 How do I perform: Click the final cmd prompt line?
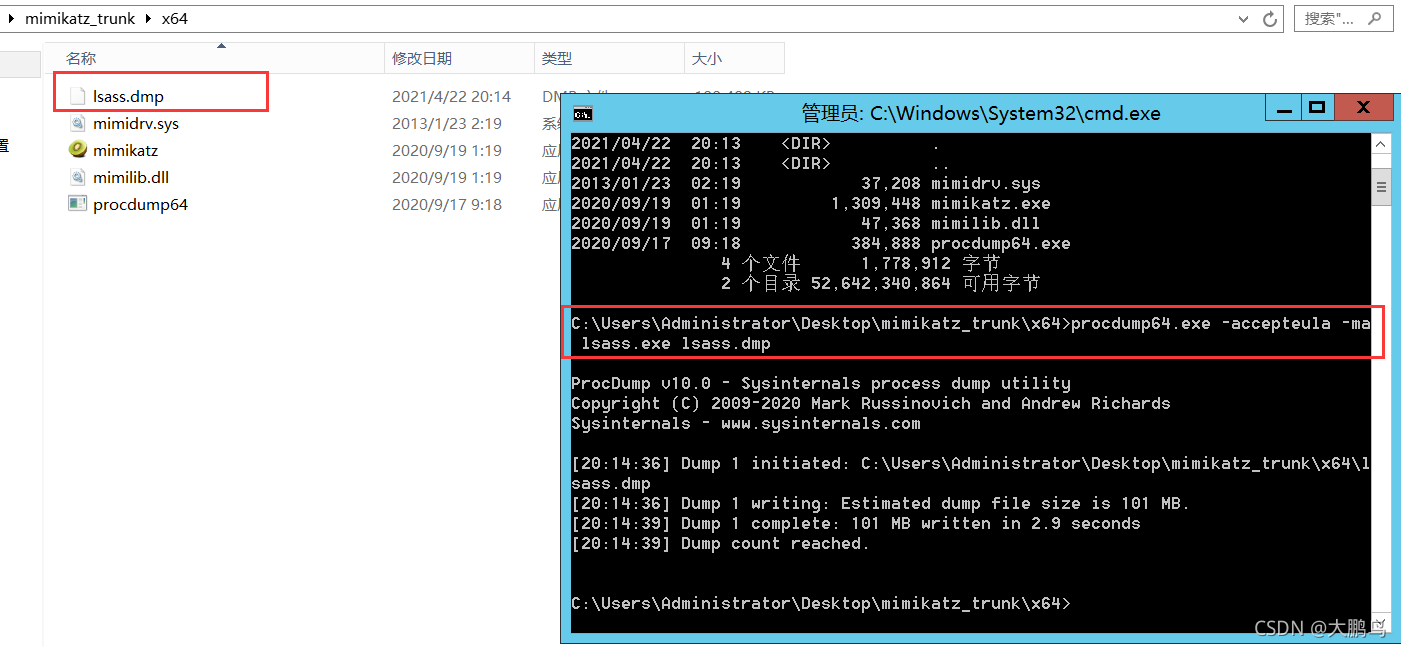coord(821,603)
